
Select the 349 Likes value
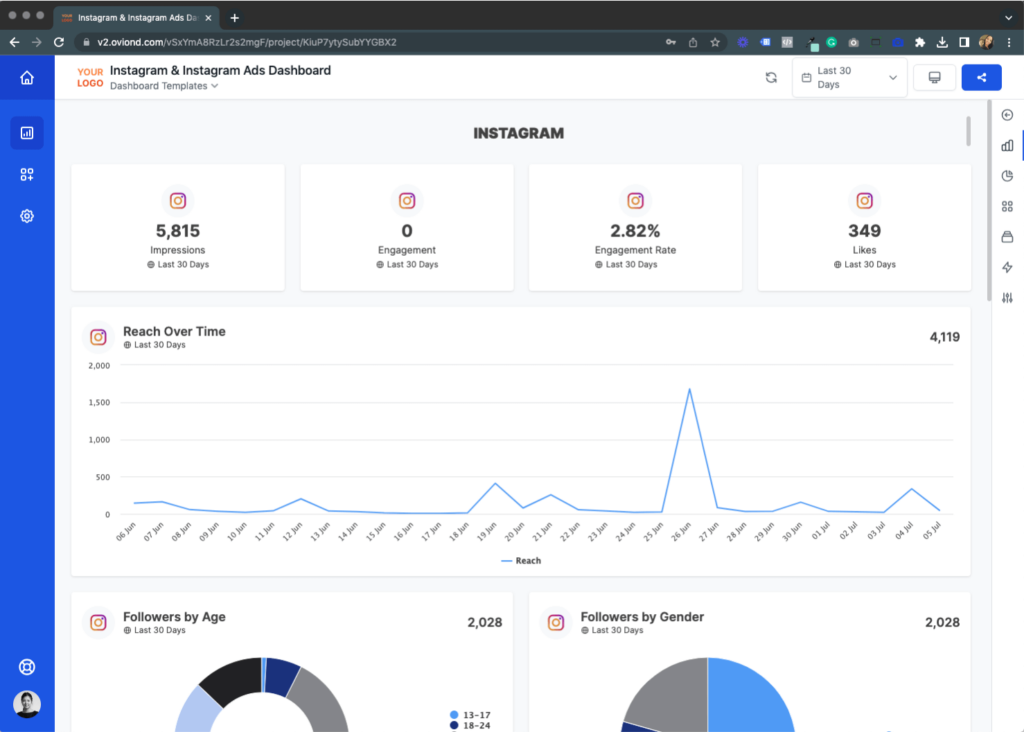tap(865, 231)
